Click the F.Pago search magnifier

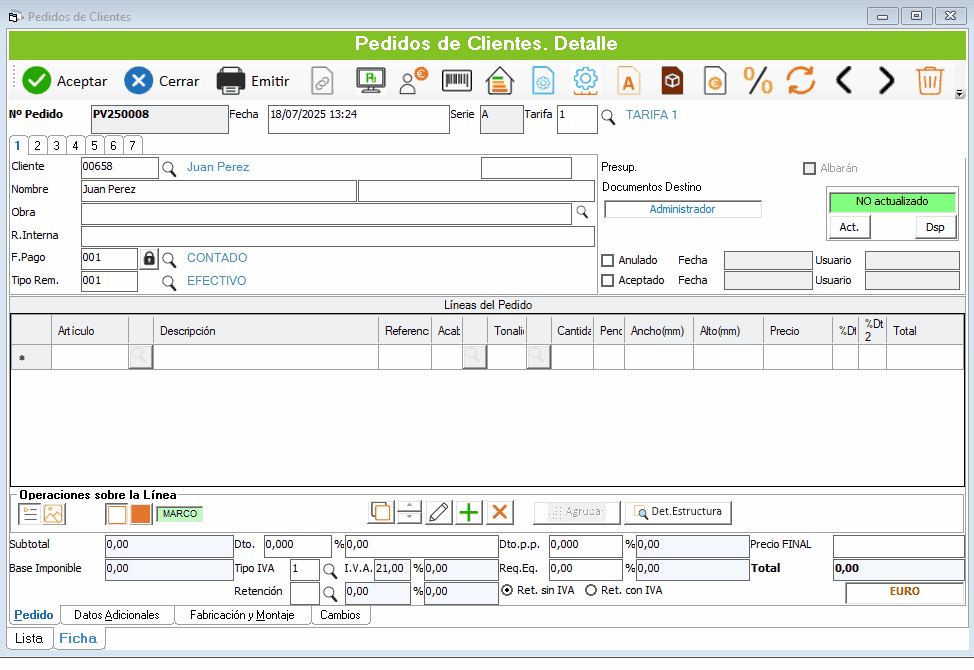tap(169, 259)
